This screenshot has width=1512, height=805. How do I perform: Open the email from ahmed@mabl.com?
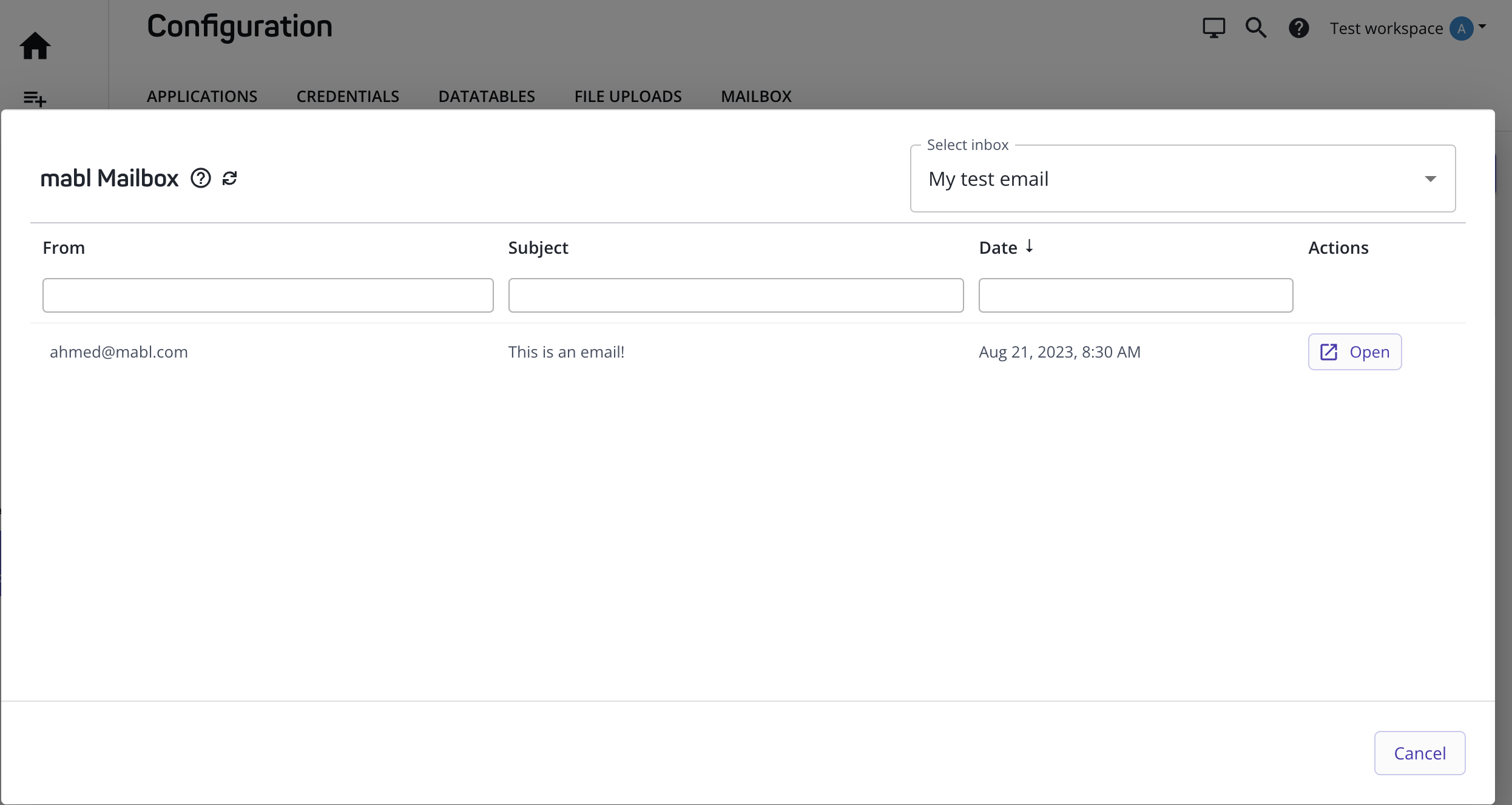point(1354,352)
